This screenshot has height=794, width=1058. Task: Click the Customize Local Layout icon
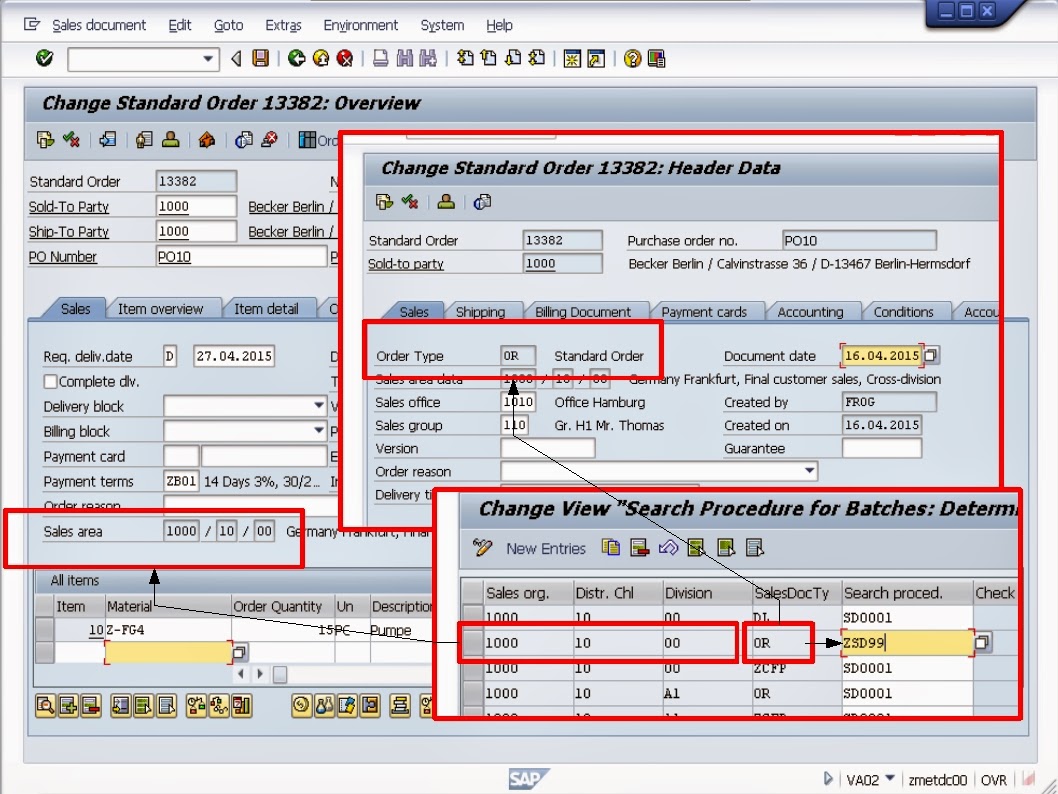coord(657,59)
